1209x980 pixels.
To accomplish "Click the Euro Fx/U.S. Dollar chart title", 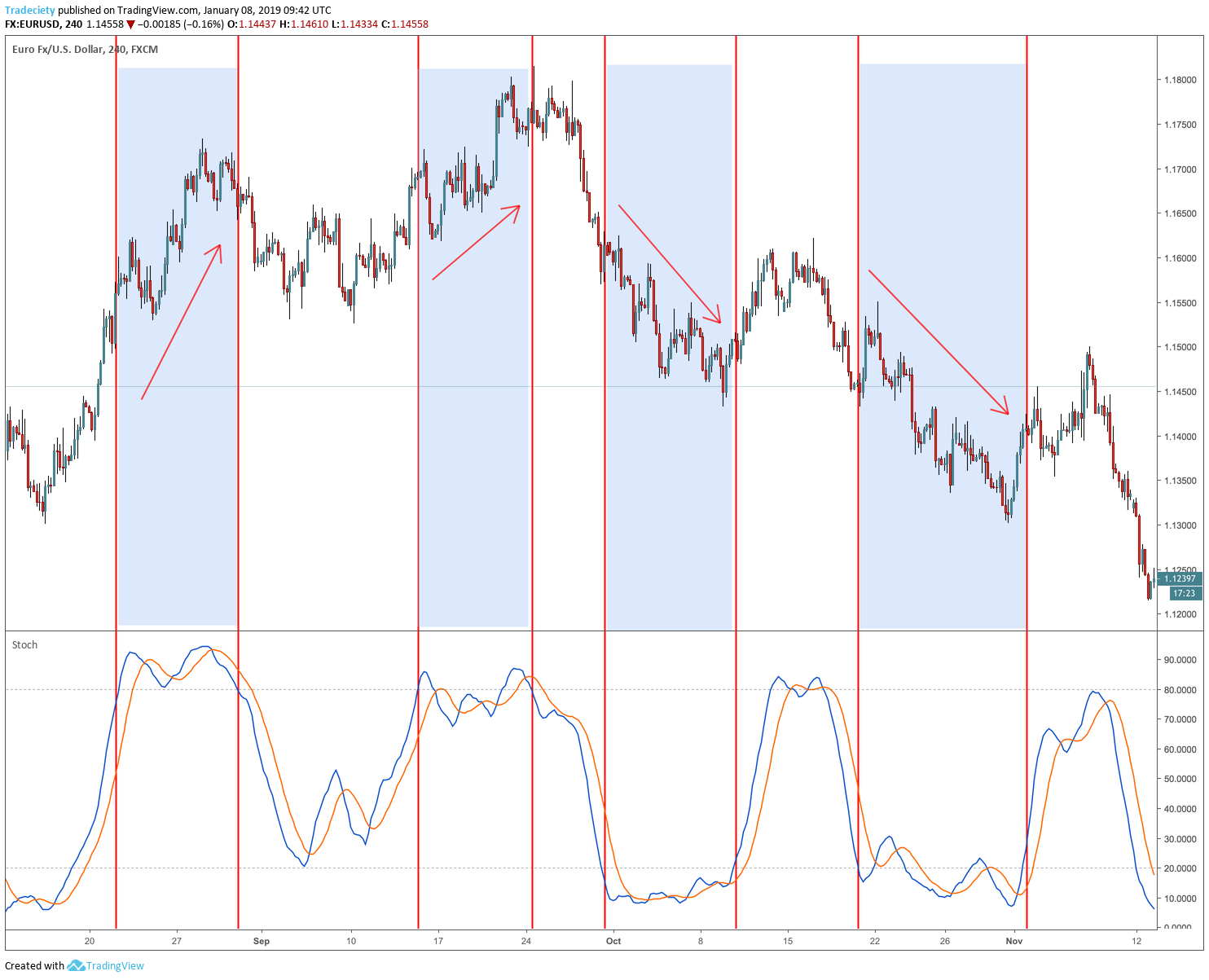I will coord(85,50).
